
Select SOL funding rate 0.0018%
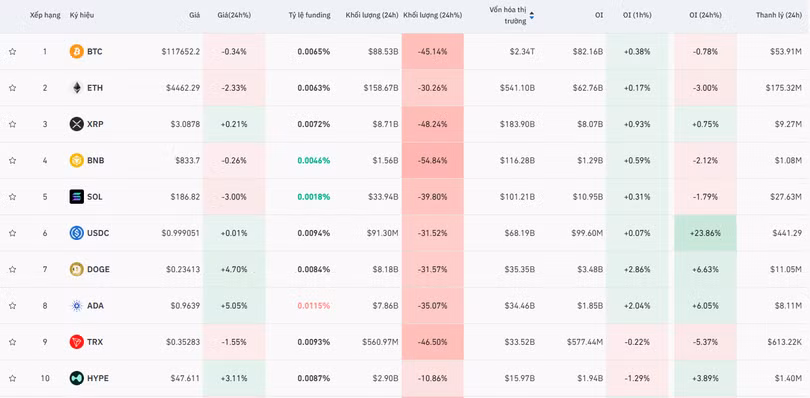314,196
